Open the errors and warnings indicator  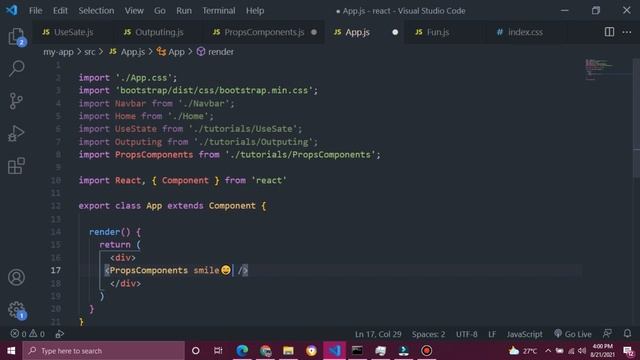pos(27,334)
